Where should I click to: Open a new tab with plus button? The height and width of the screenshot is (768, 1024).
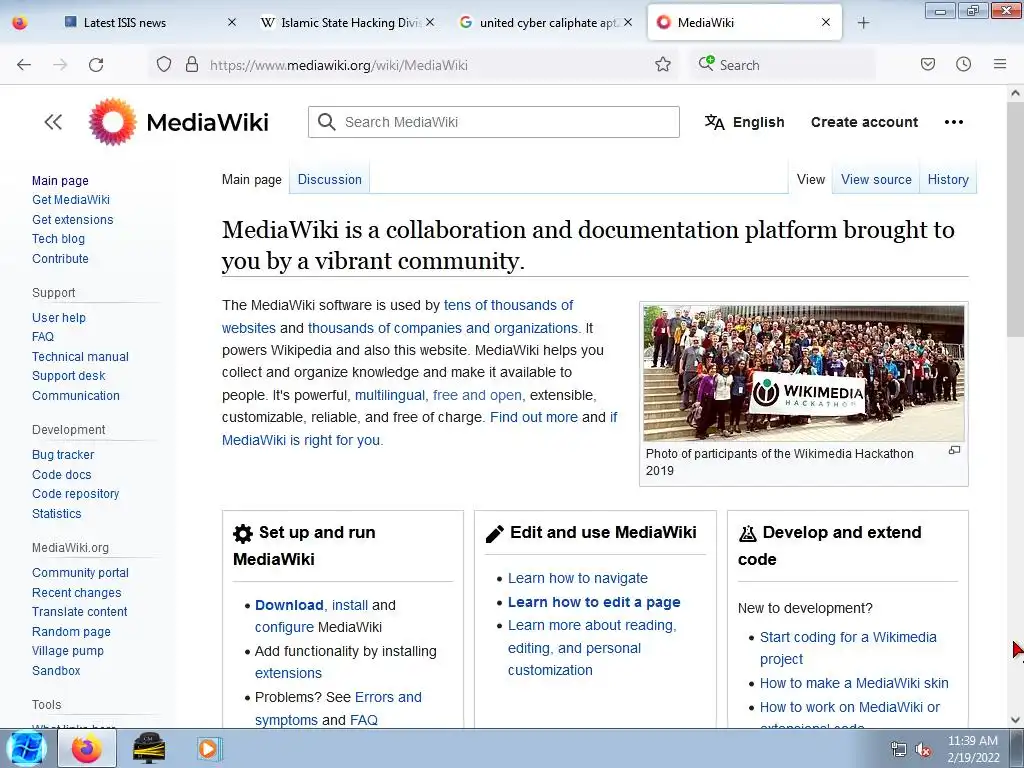pyautogui.click(x=863, y=23)
